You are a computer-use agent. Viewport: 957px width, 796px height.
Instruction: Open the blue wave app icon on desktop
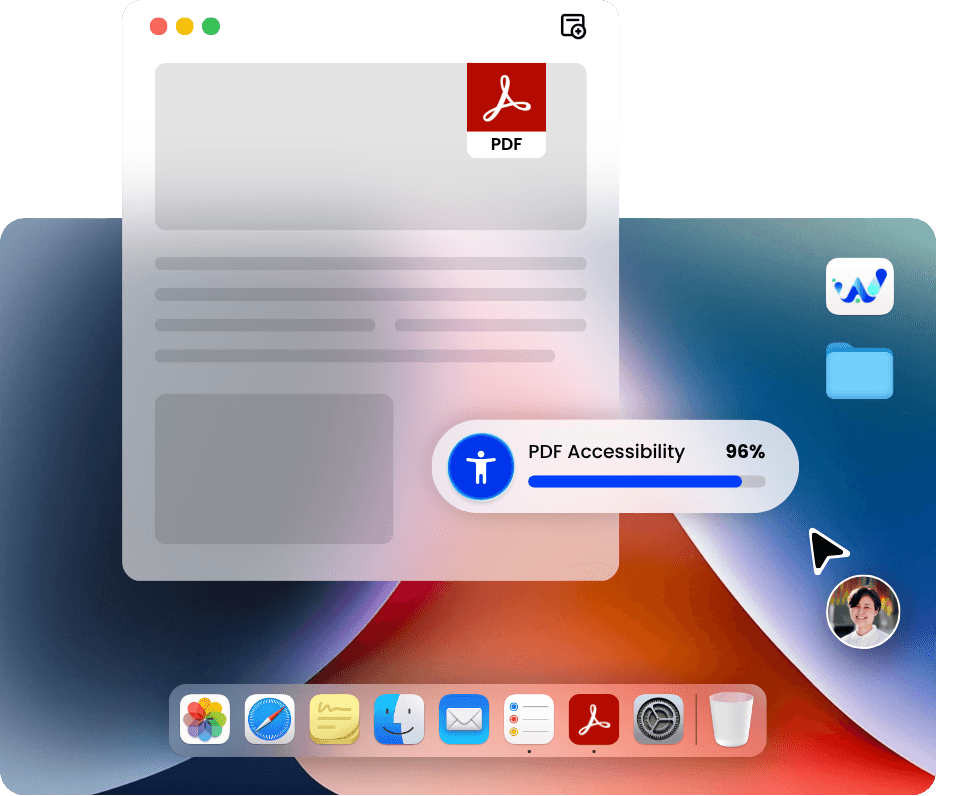(x=860, y=286)
